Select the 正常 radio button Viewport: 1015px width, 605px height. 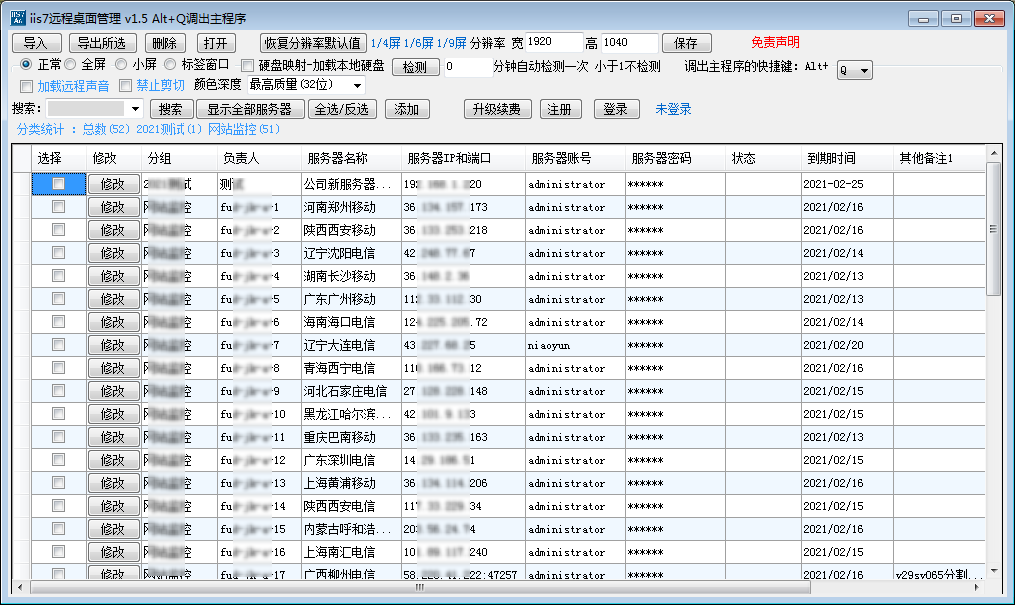[26, 64]
